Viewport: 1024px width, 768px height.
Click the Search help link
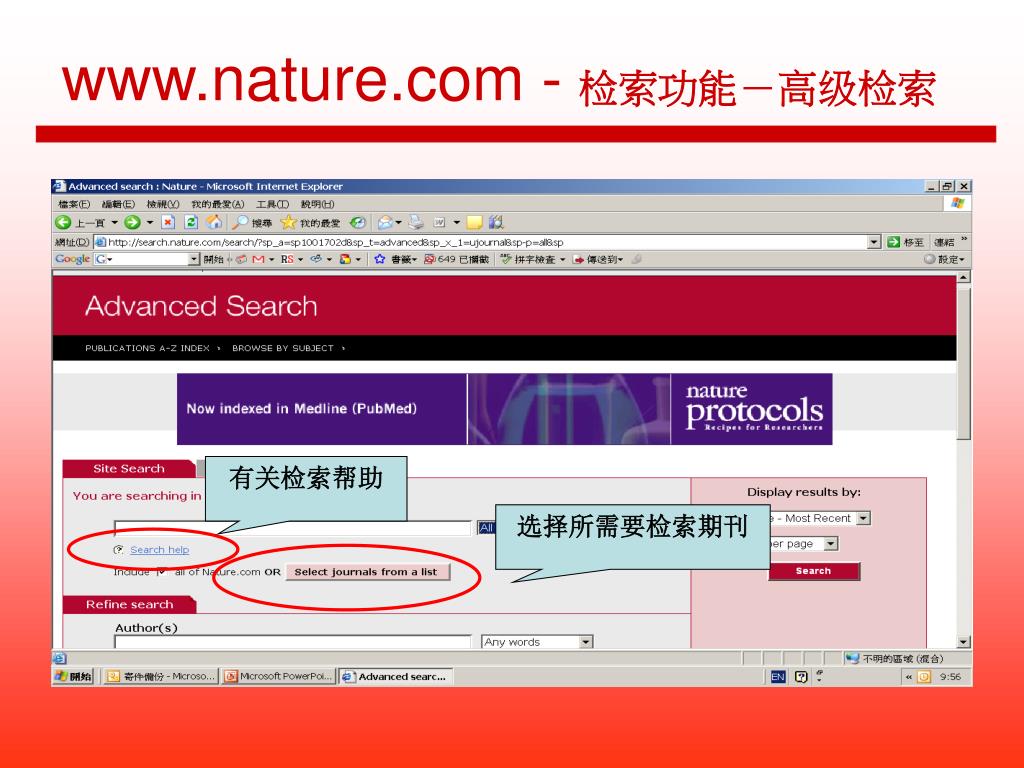pos(159,550)
